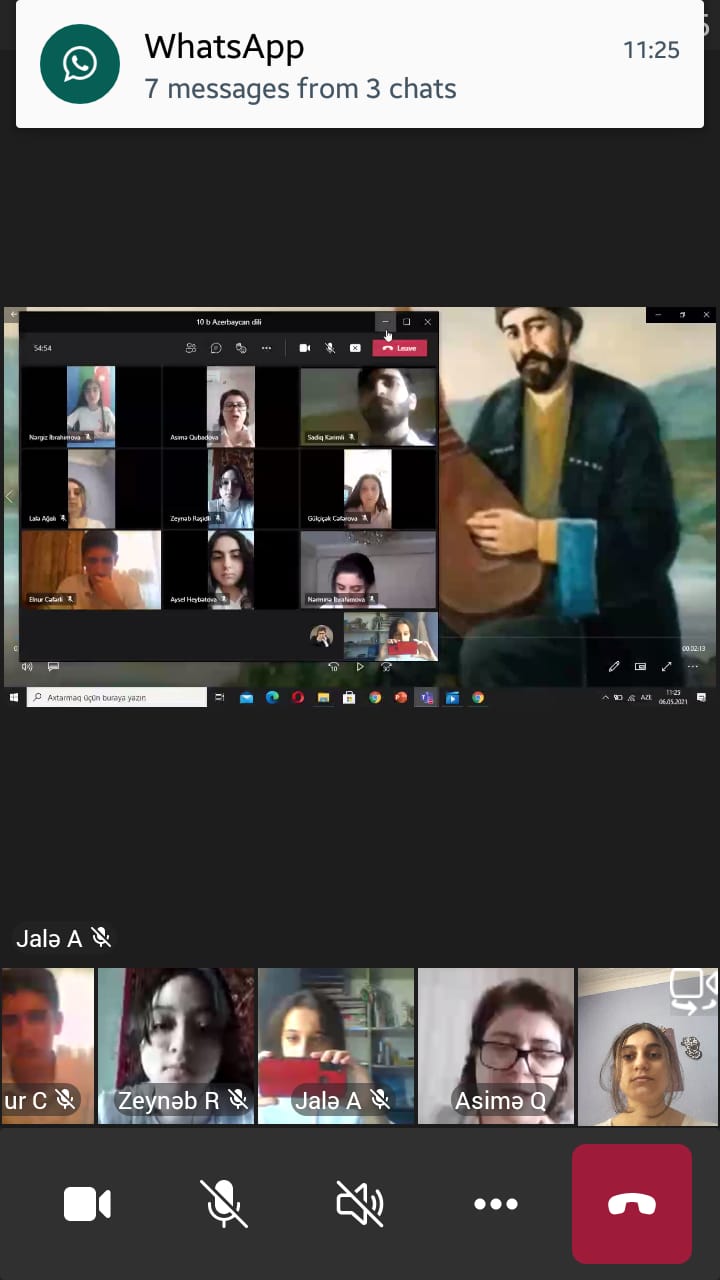The height and width of the screenshot is (1280, 720).
Task: Hang up with the red end-call button
Action: [632, 1204]
